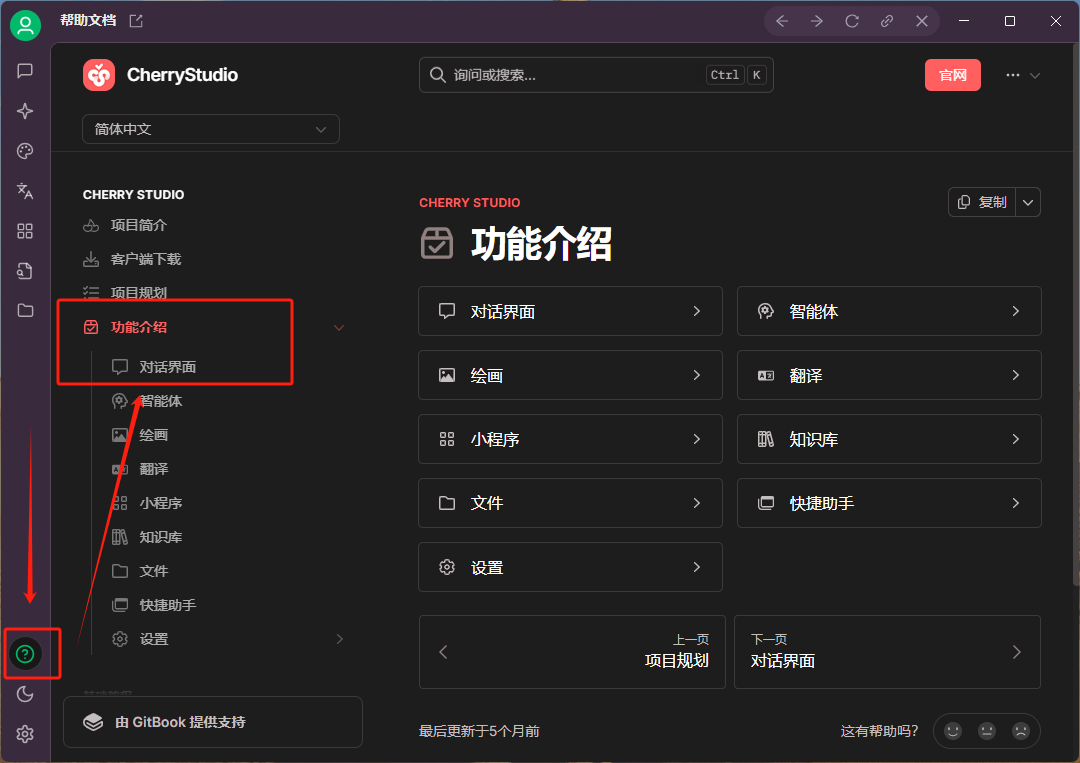Focus the 询问或搜索 search field

pos(596,75)
